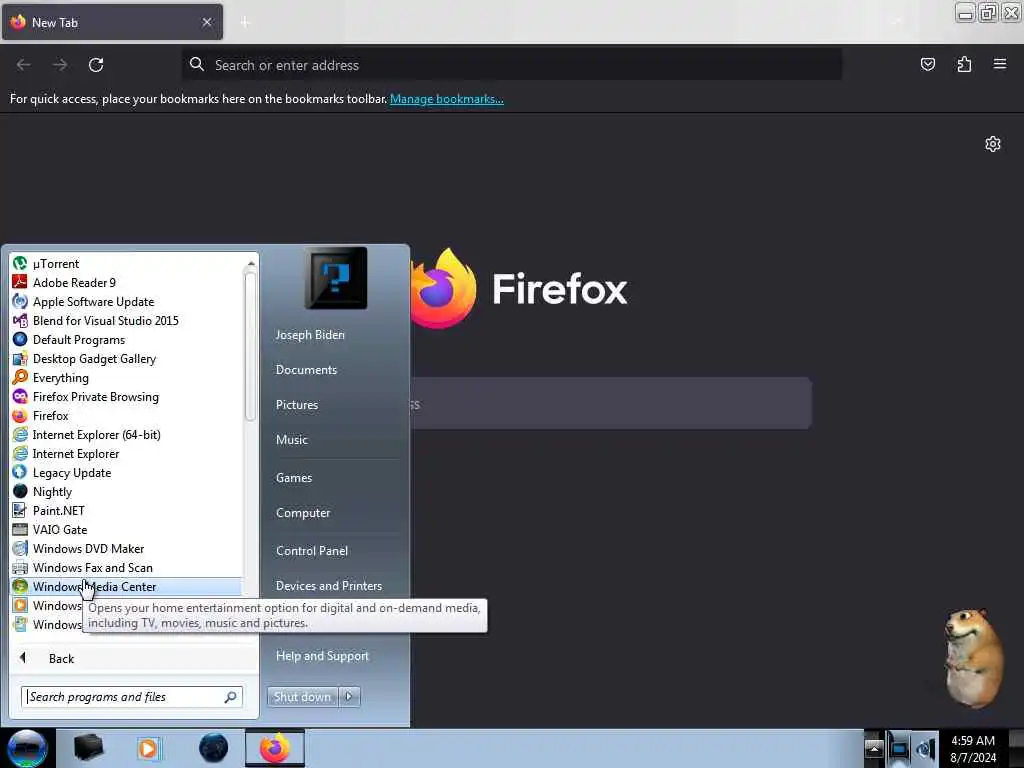Open Devices and Printers
The height and width of the screenshot is (768, 1024).
(329, 586)
